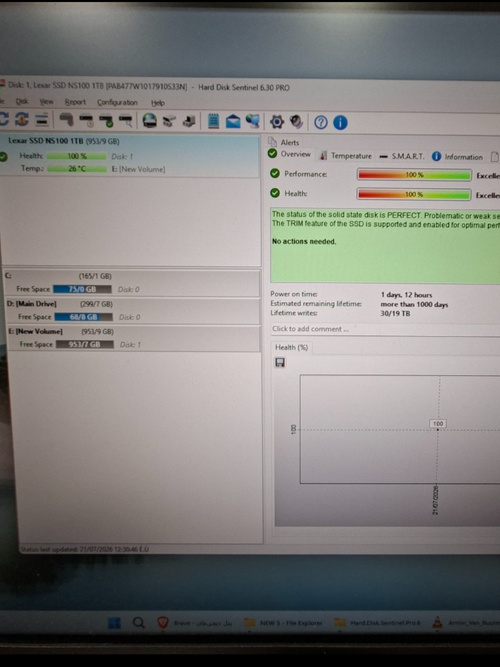Click the 'more than 1000 days' lifetime value
This screenshot has width=500, height=667.
click(x=414, y=305)
